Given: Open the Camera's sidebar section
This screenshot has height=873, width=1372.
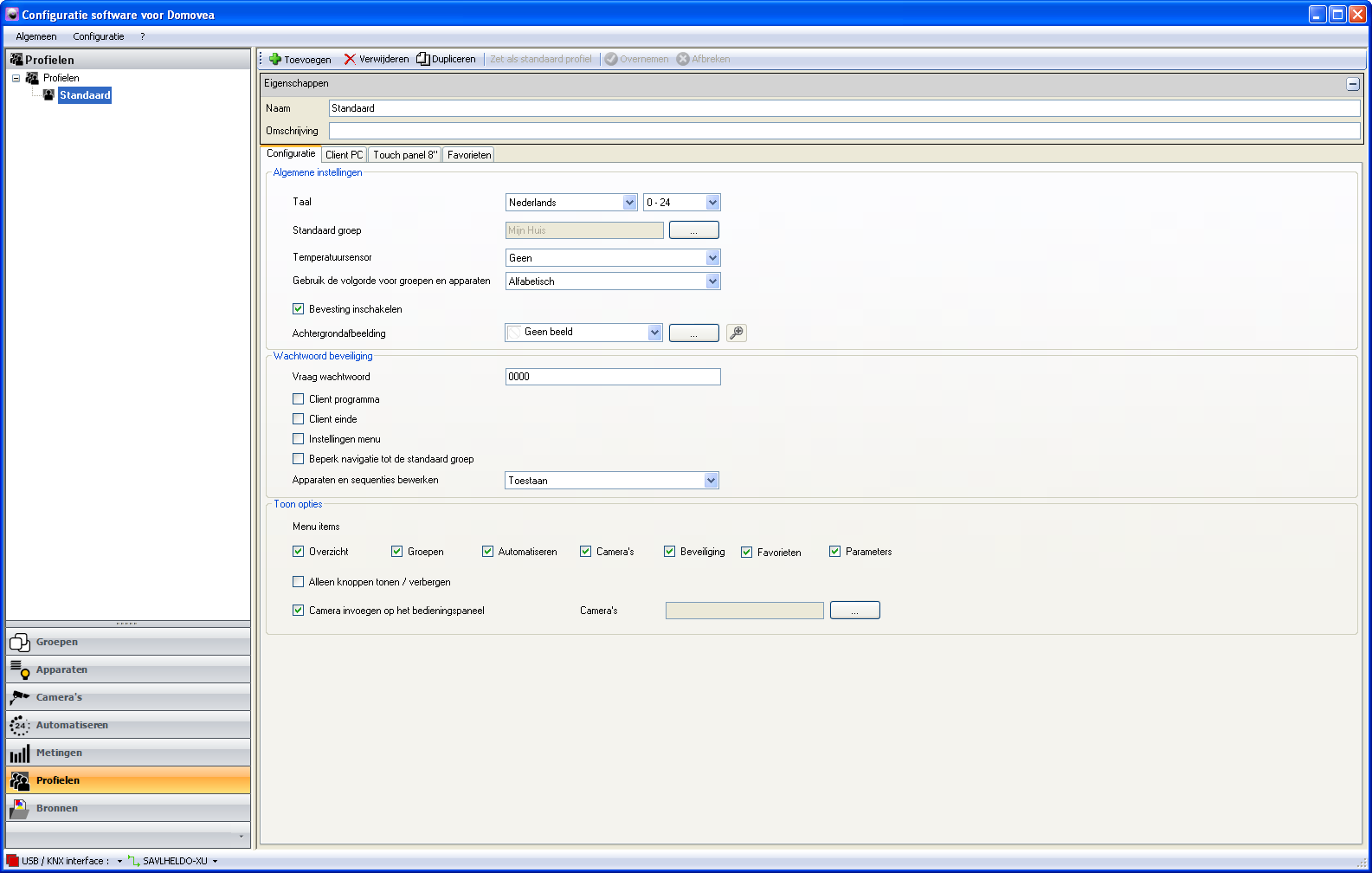Looking at the screenshot, I should [128, 697].
